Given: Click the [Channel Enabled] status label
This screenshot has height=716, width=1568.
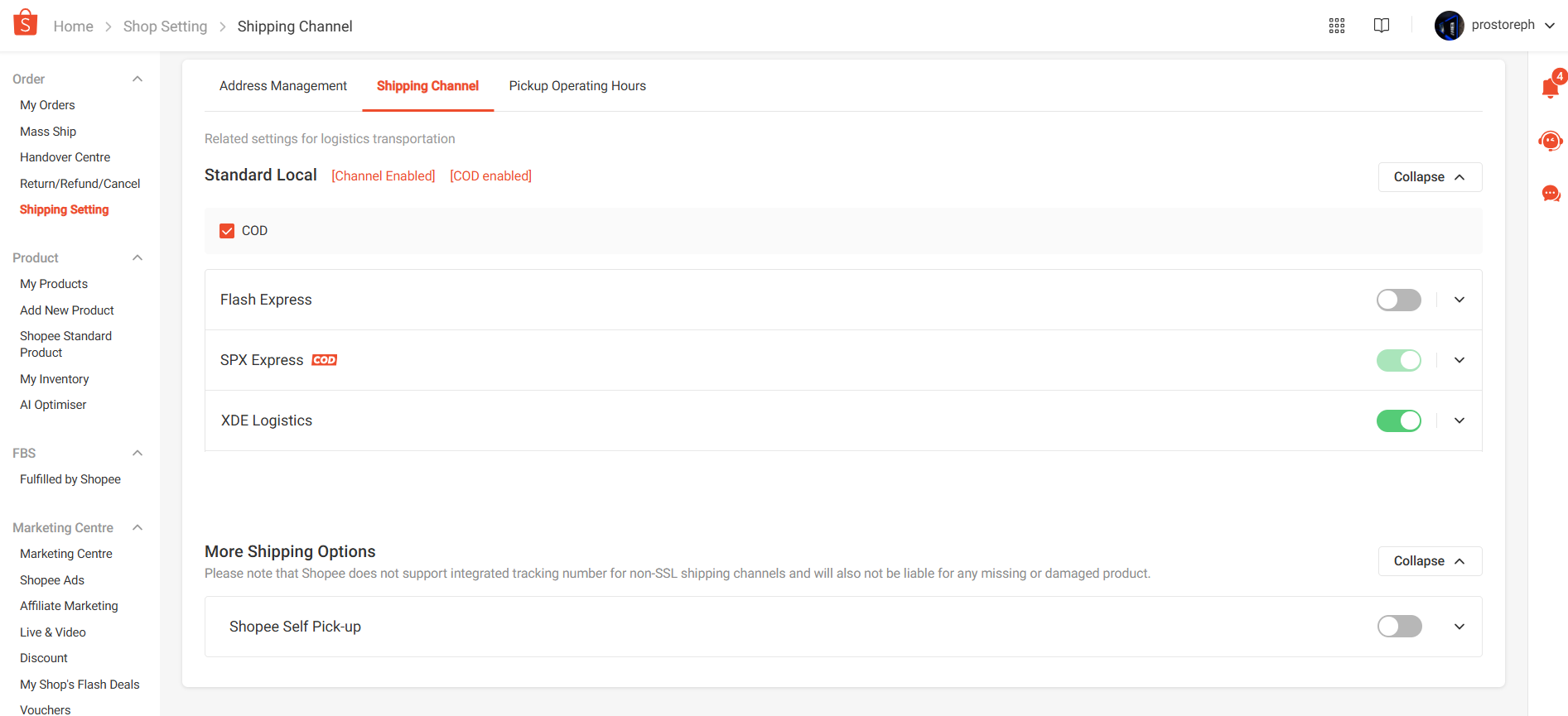Looking at the screenshot, I should coord(384,175).
